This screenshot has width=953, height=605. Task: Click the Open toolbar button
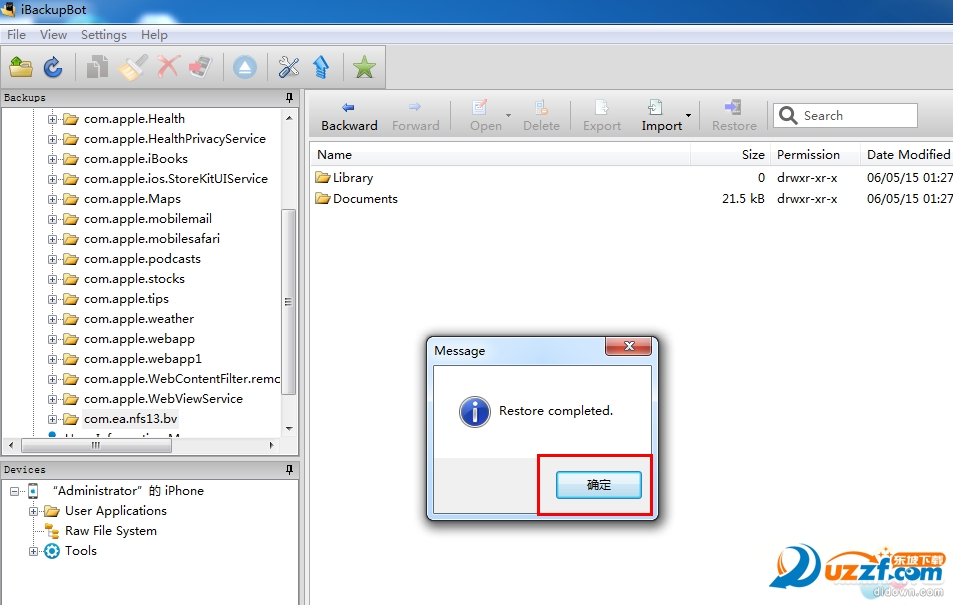tap(486, 116)
